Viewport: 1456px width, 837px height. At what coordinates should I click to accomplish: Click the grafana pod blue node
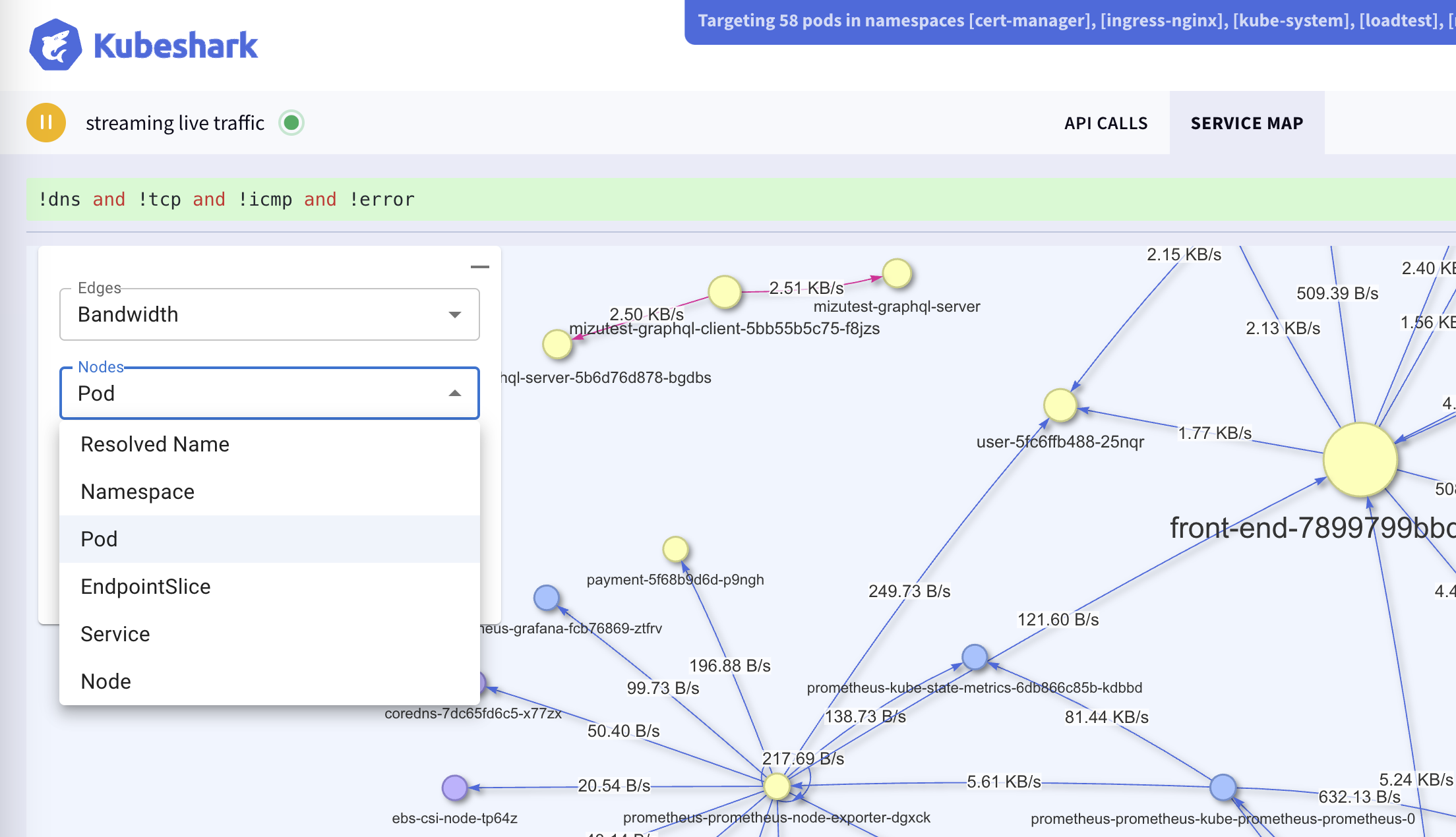[547, 598]
